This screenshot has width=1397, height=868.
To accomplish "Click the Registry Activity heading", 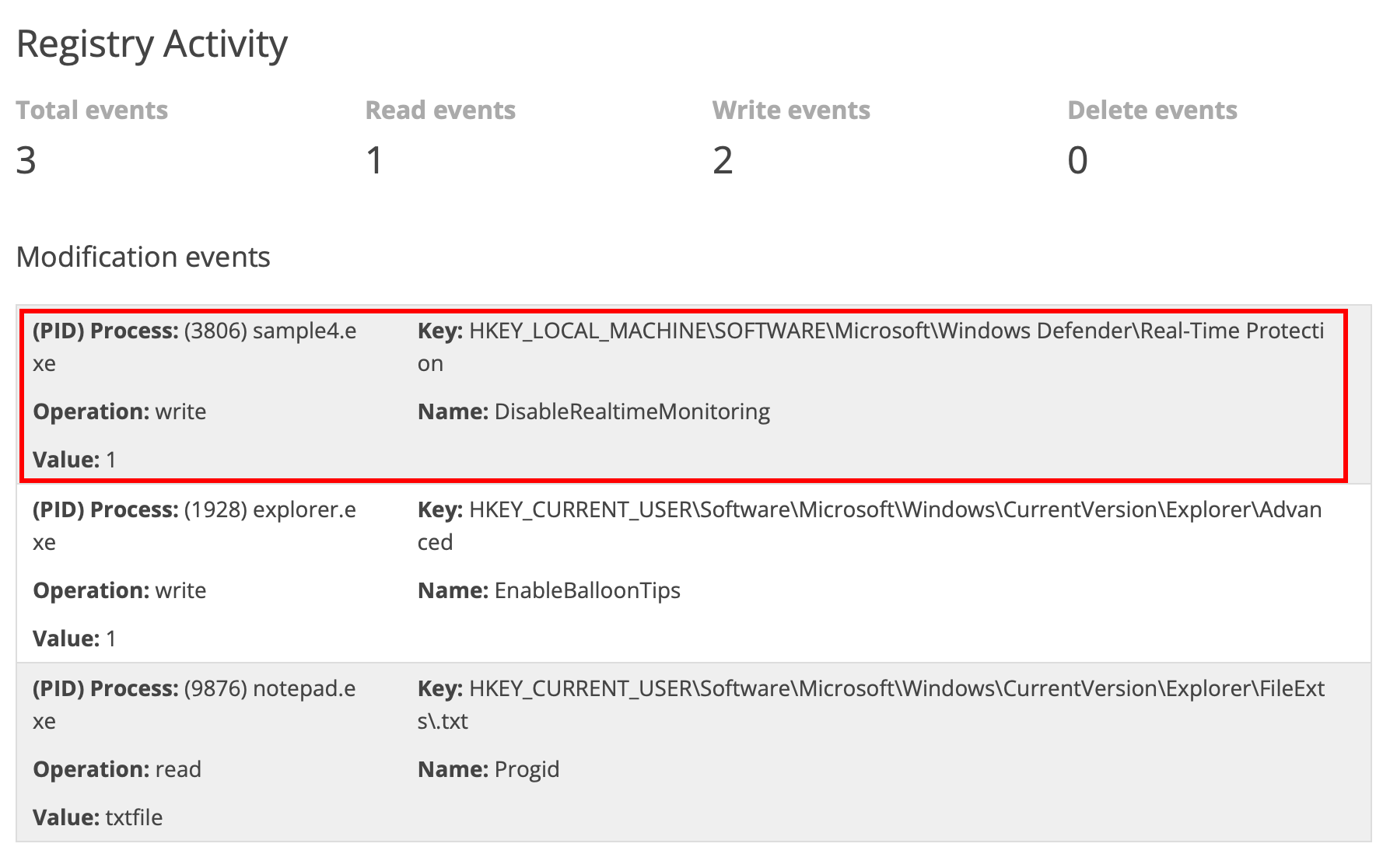I will [x=152, y=44].
